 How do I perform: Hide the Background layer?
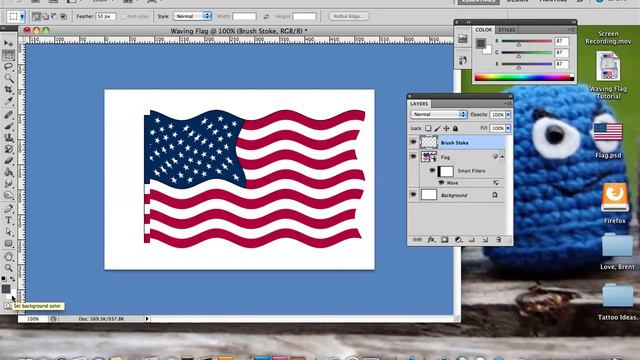pyautogui.click(x=413, y=195)
